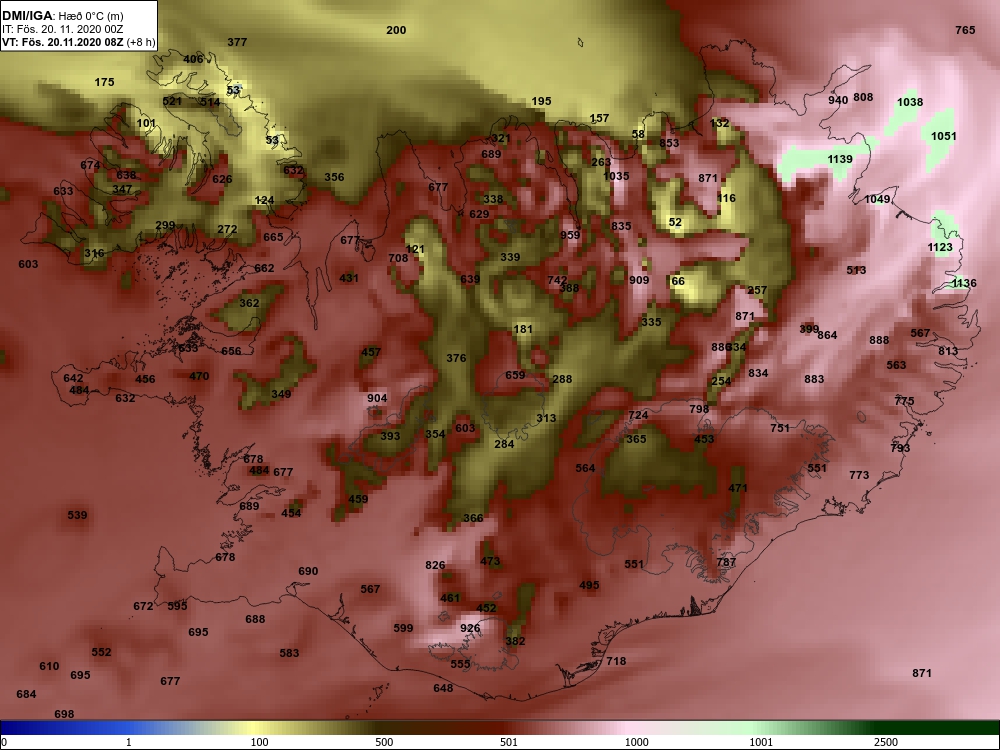Image resolution: width=1000 pixels, height=750 pixels.
Task: Click the map value '959'
Action: click(x=570, y=235)
